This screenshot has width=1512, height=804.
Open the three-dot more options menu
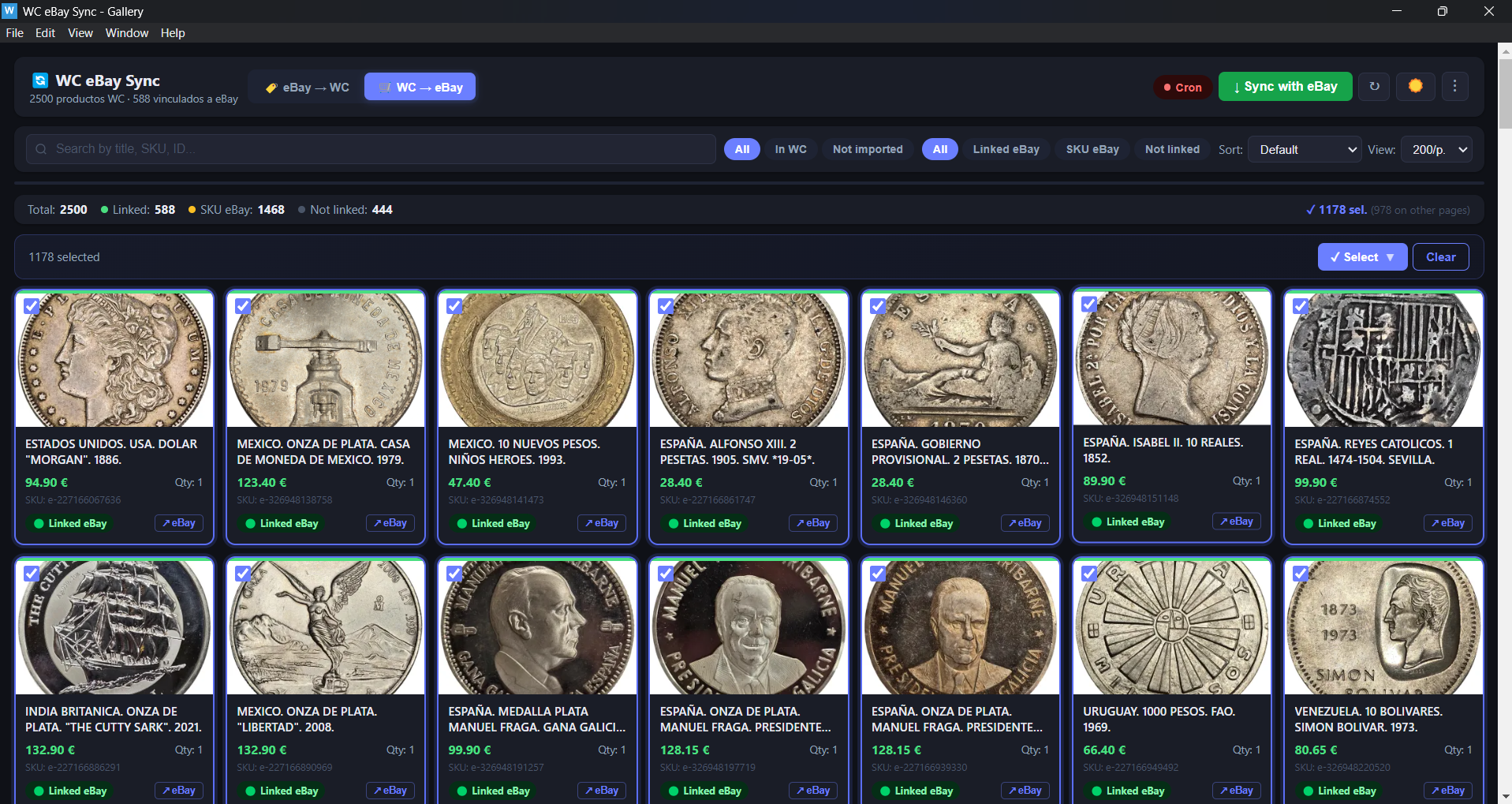tap(1454, 87)
